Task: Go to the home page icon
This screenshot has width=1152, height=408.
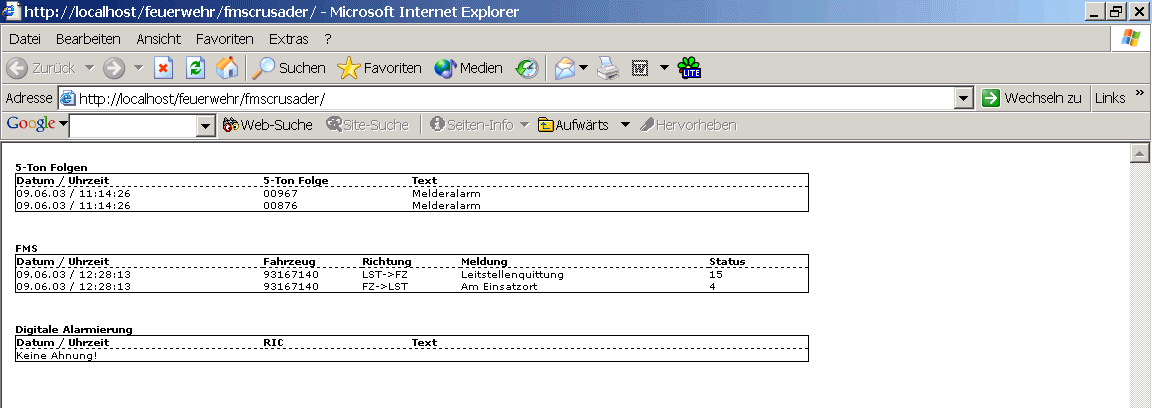Action: pos(227,68)
